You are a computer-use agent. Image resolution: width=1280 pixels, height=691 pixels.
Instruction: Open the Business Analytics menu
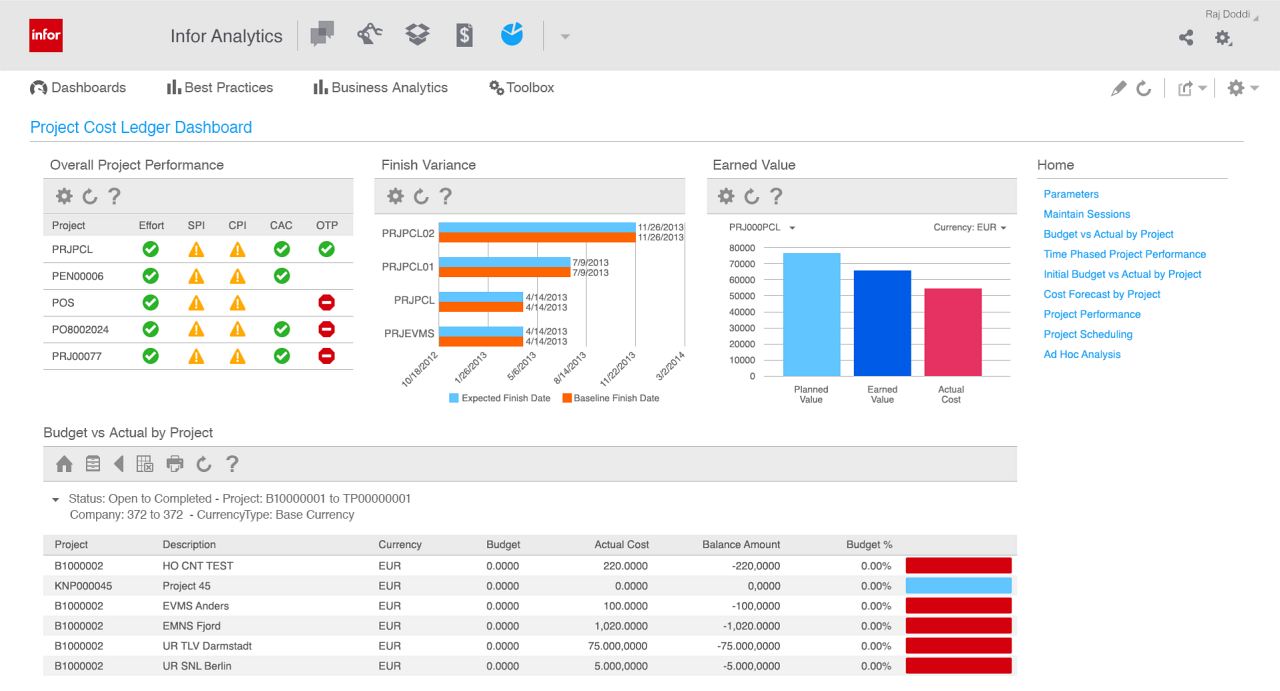coord(381,88)
